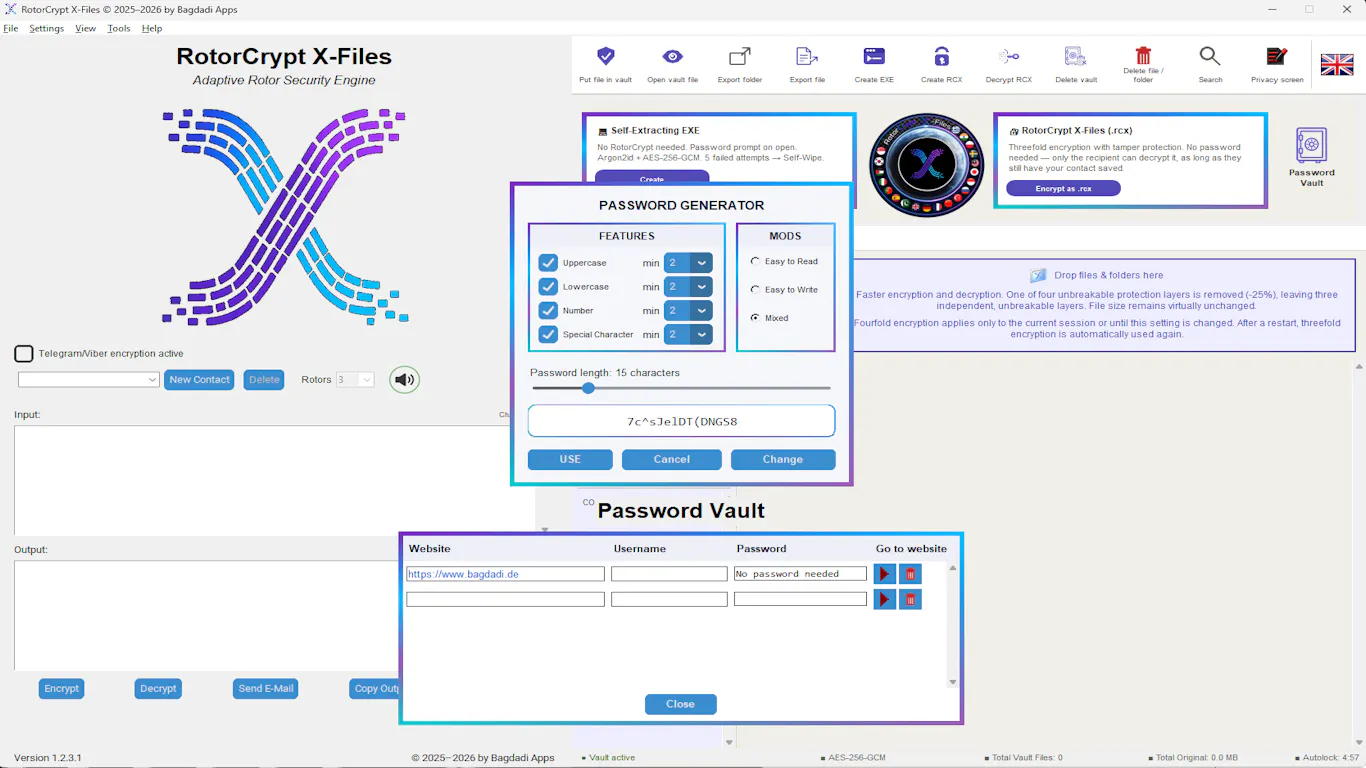
Task: Uncheck the Uppercase feature checkbox
Action: [x=548, y=263]
